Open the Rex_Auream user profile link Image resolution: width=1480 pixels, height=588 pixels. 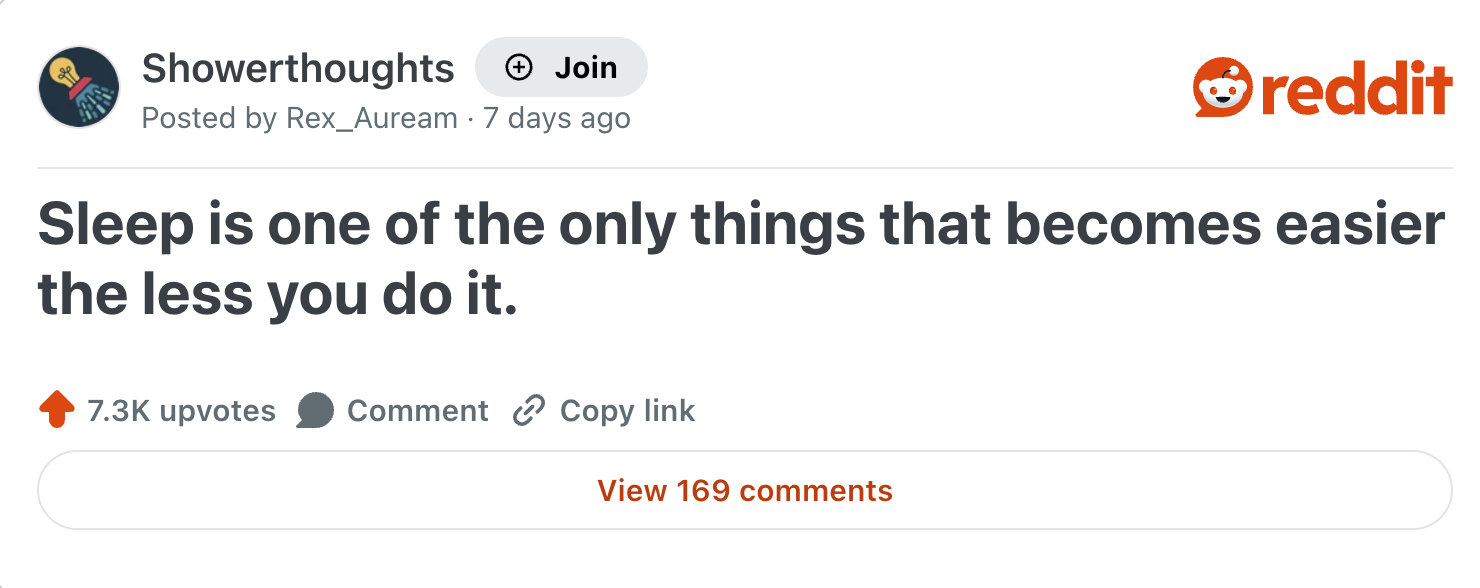pyautogui.click(x=371, y=119)
